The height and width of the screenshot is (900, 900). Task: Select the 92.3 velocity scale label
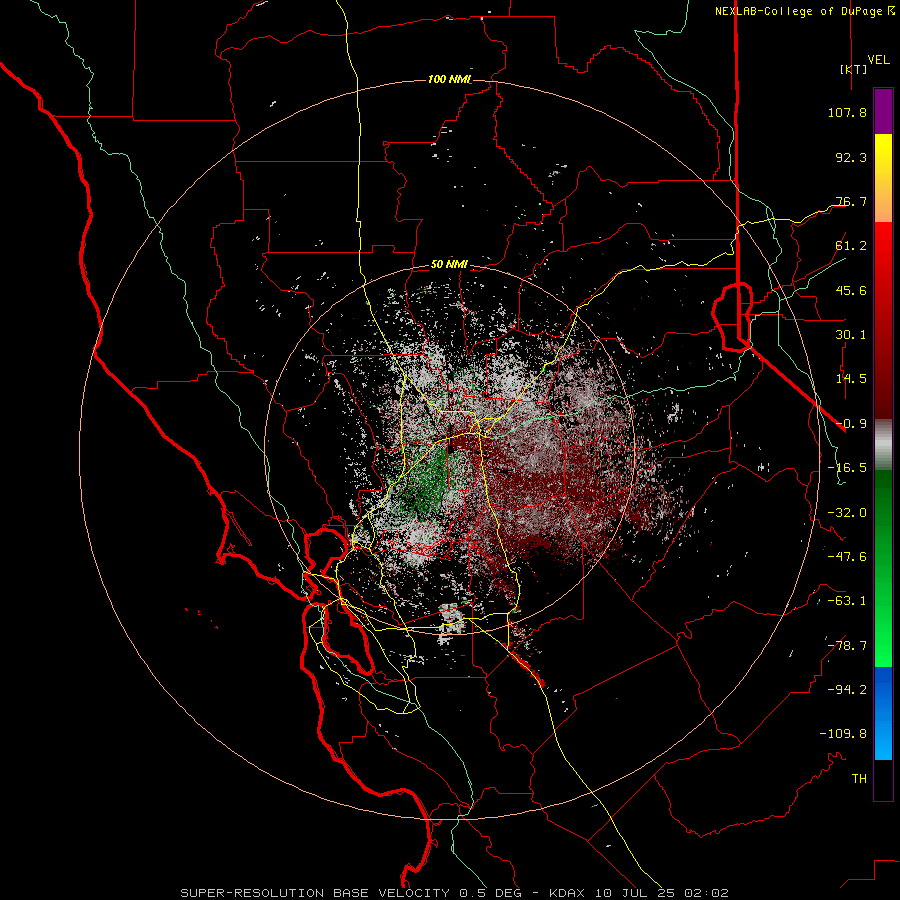(851, 157)
